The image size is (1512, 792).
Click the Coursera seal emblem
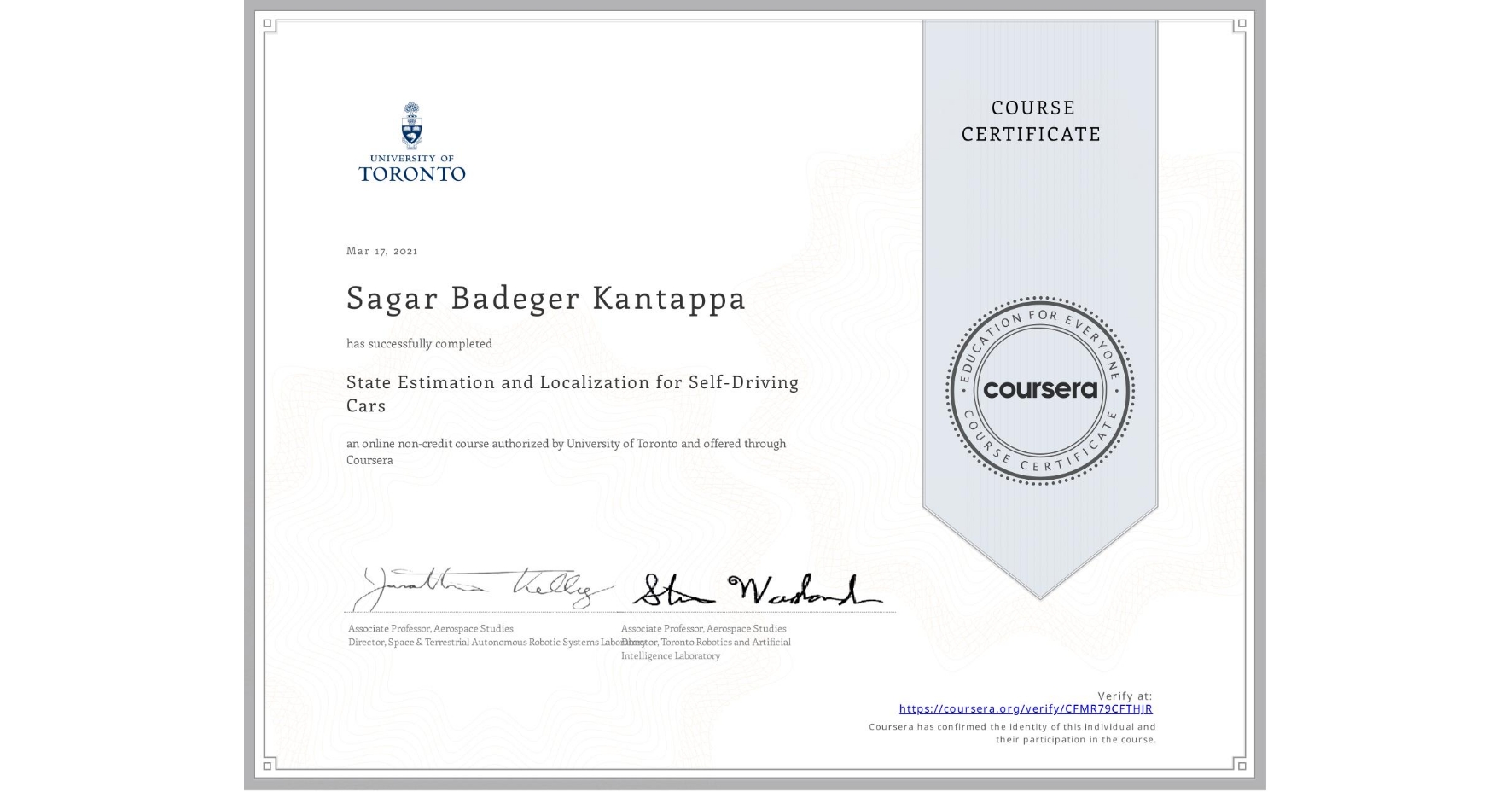[1039, 390]
